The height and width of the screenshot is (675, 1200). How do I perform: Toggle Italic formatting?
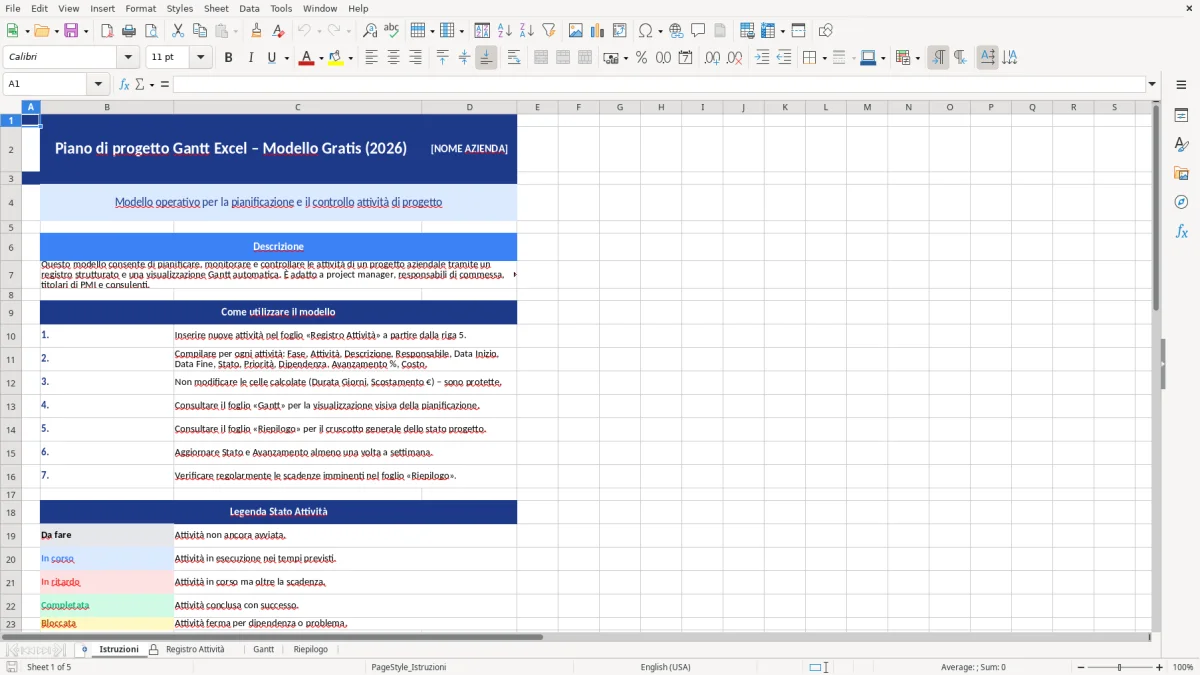pos(251,58)
